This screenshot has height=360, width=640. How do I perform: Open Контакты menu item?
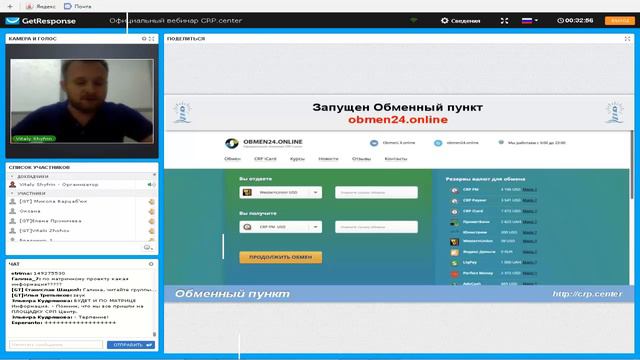pos(396,159)
